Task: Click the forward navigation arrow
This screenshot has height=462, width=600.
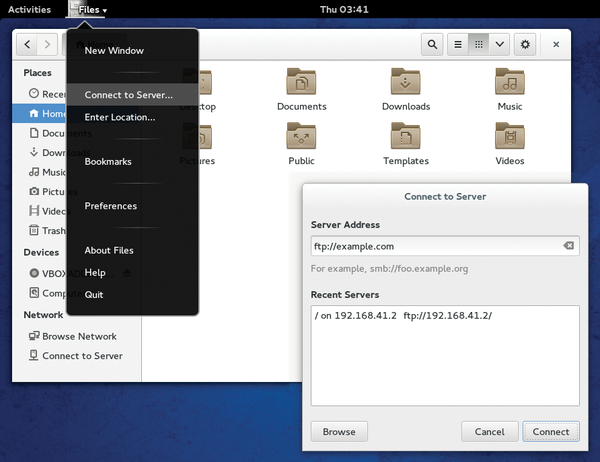Action: tap(47, 44)
